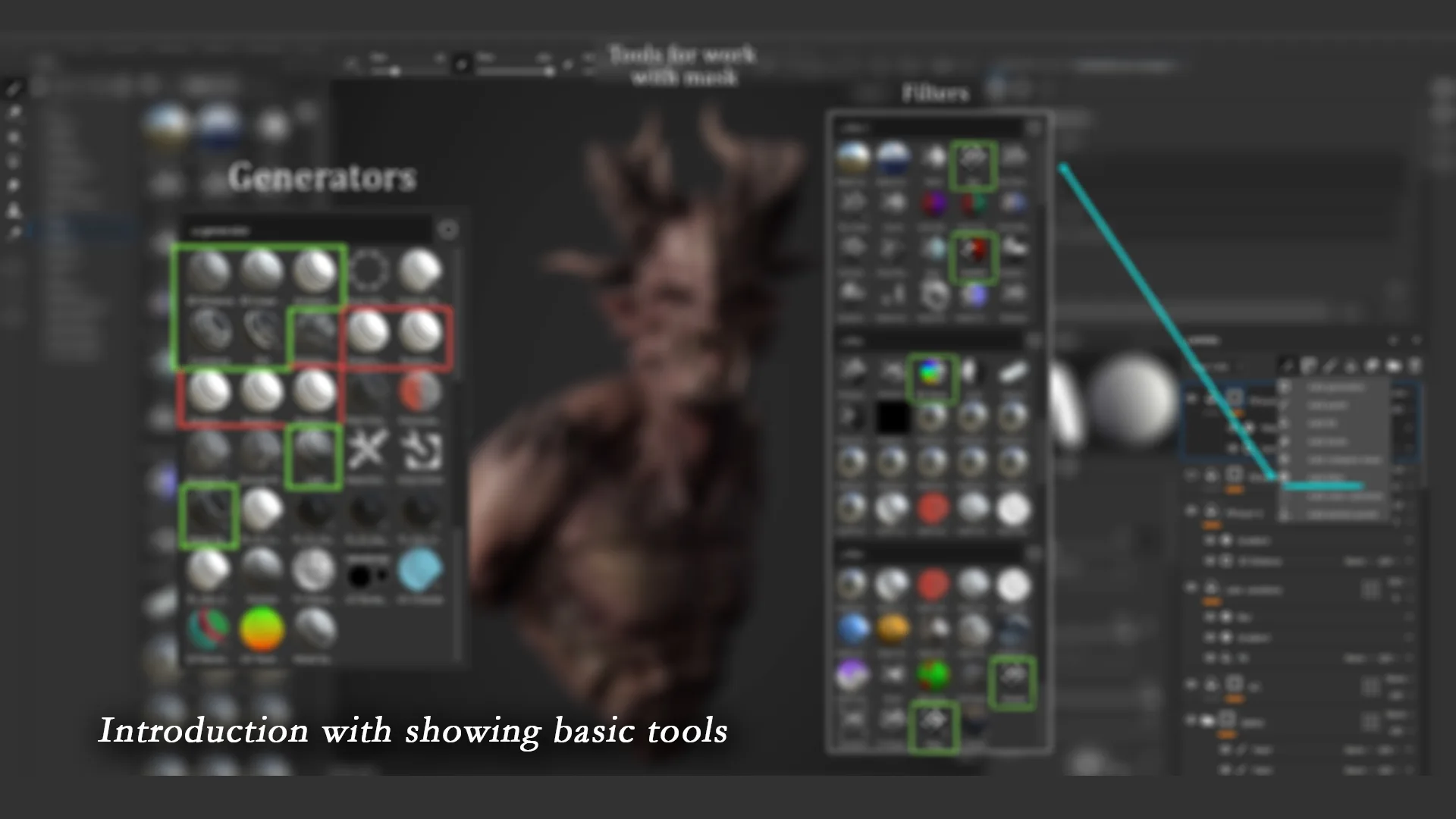The height and width of the screenshot is (819, 1456).
Task: Click the options button on the Generators panel header
Action: point(449,230)
